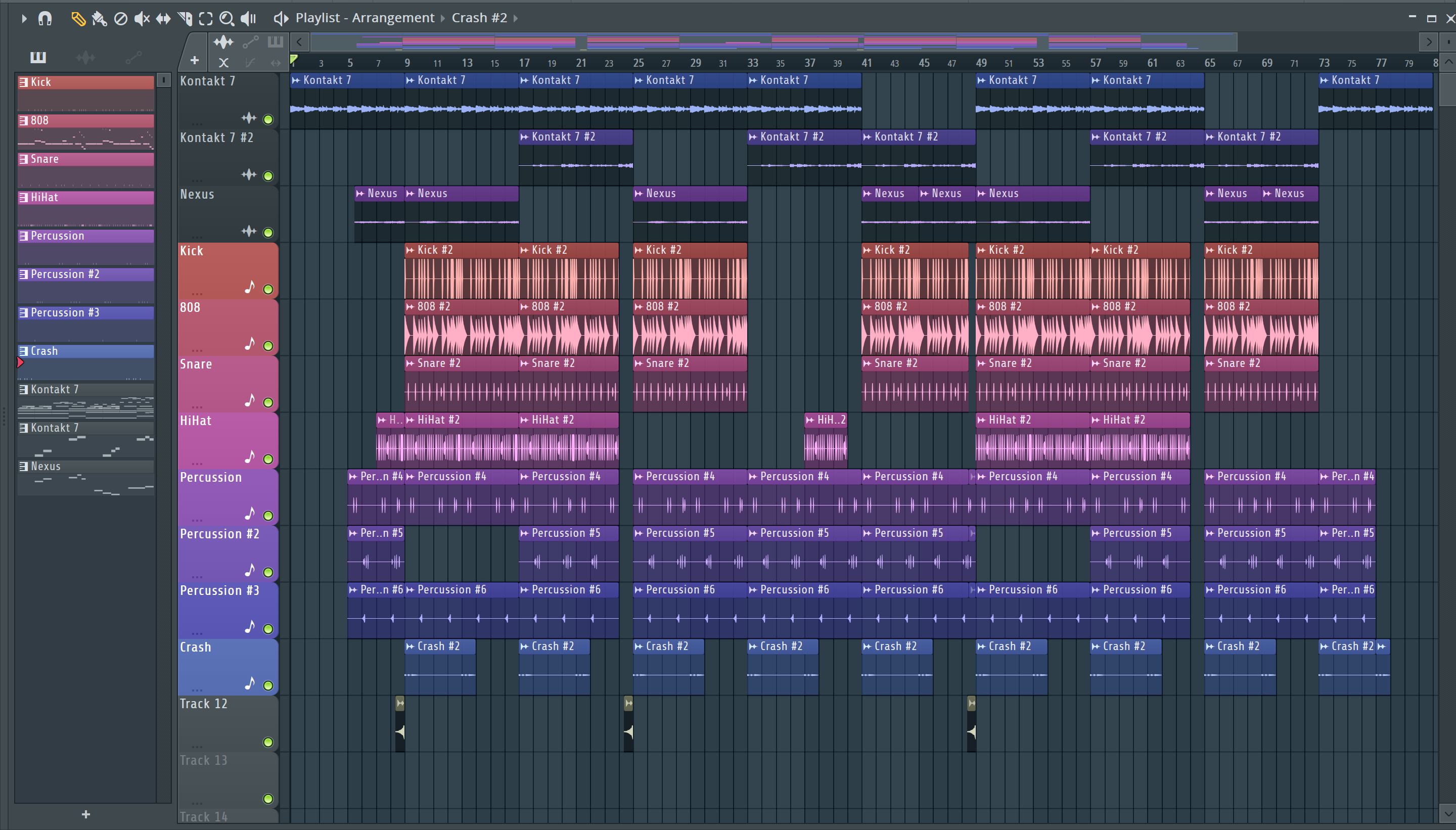Select the Percussion #3 track header
The width and height of the screenshot is (1456, 830).
tap(227, 610)
